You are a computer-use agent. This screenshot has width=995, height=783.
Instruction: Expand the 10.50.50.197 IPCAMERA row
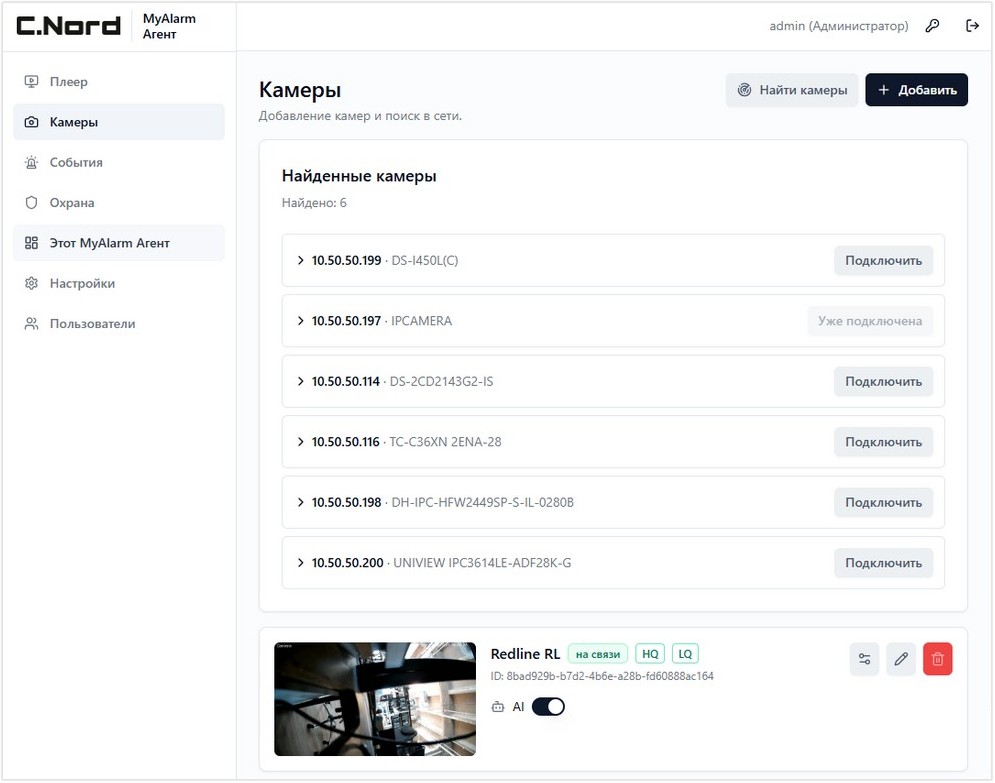pyautogui.click(x=301, y=321)
